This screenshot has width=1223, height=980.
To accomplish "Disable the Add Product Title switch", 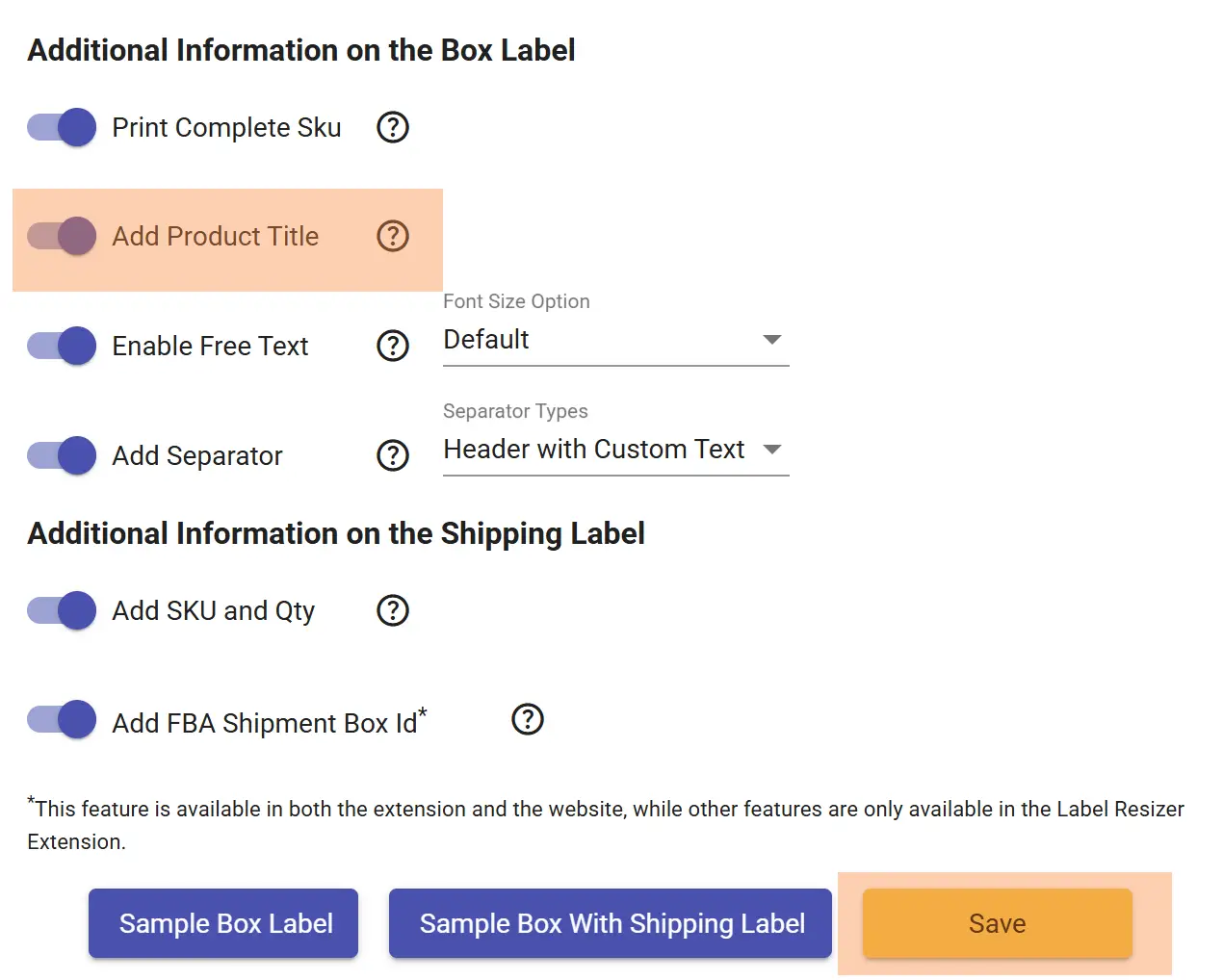I will pos(62,236).
